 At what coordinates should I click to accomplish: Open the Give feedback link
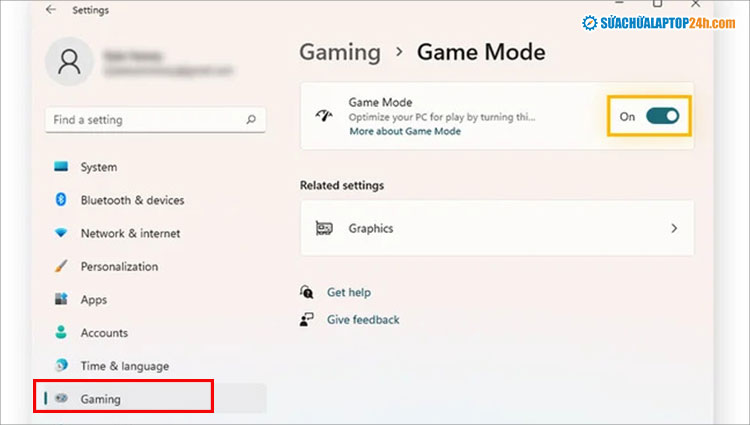click(363, 319)
